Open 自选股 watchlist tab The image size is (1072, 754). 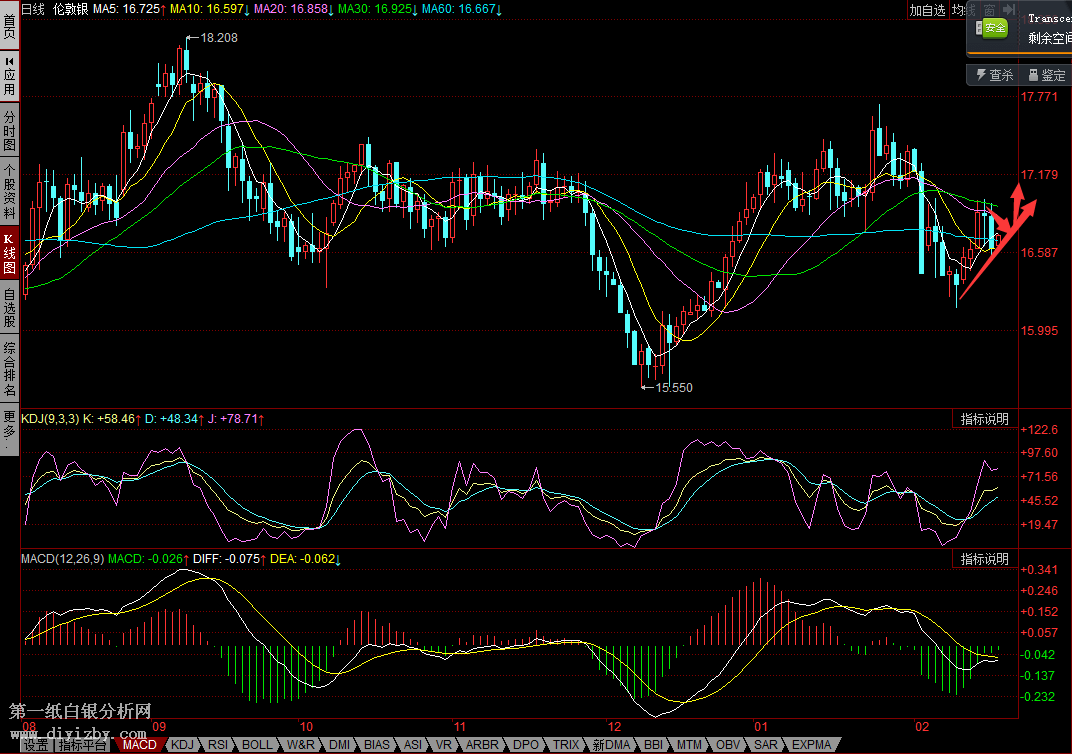pos(9,309)
